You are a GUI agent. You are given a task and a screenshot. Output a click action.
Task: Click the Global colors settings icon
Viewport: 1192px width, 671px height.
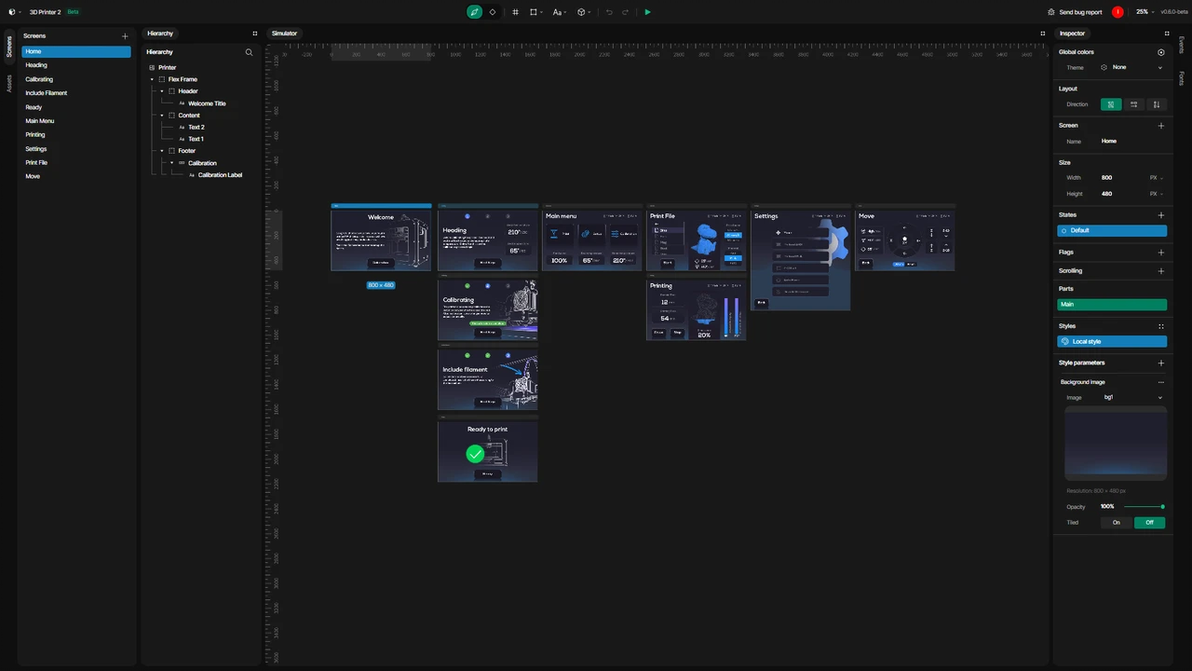pyautogui.click(x=1161, y=52)
